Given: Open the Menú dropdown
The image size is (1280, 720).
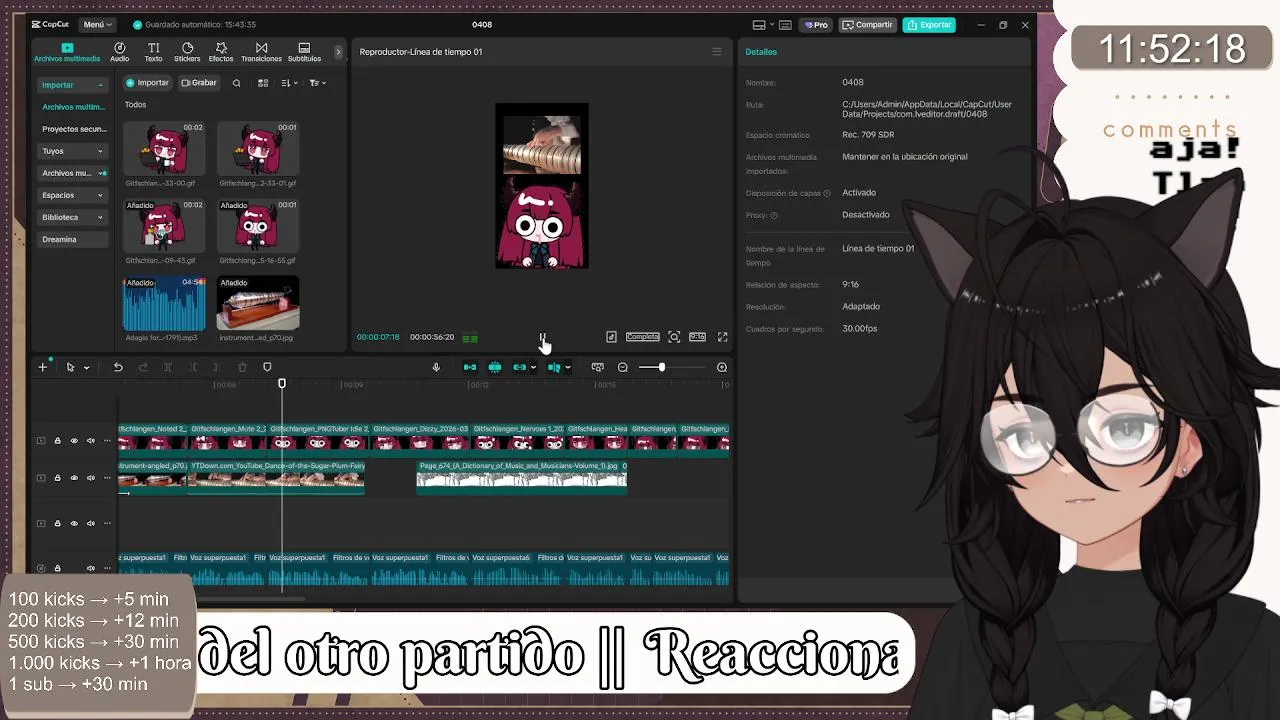Looking at the screenshot, I should [x=97, y=25].
